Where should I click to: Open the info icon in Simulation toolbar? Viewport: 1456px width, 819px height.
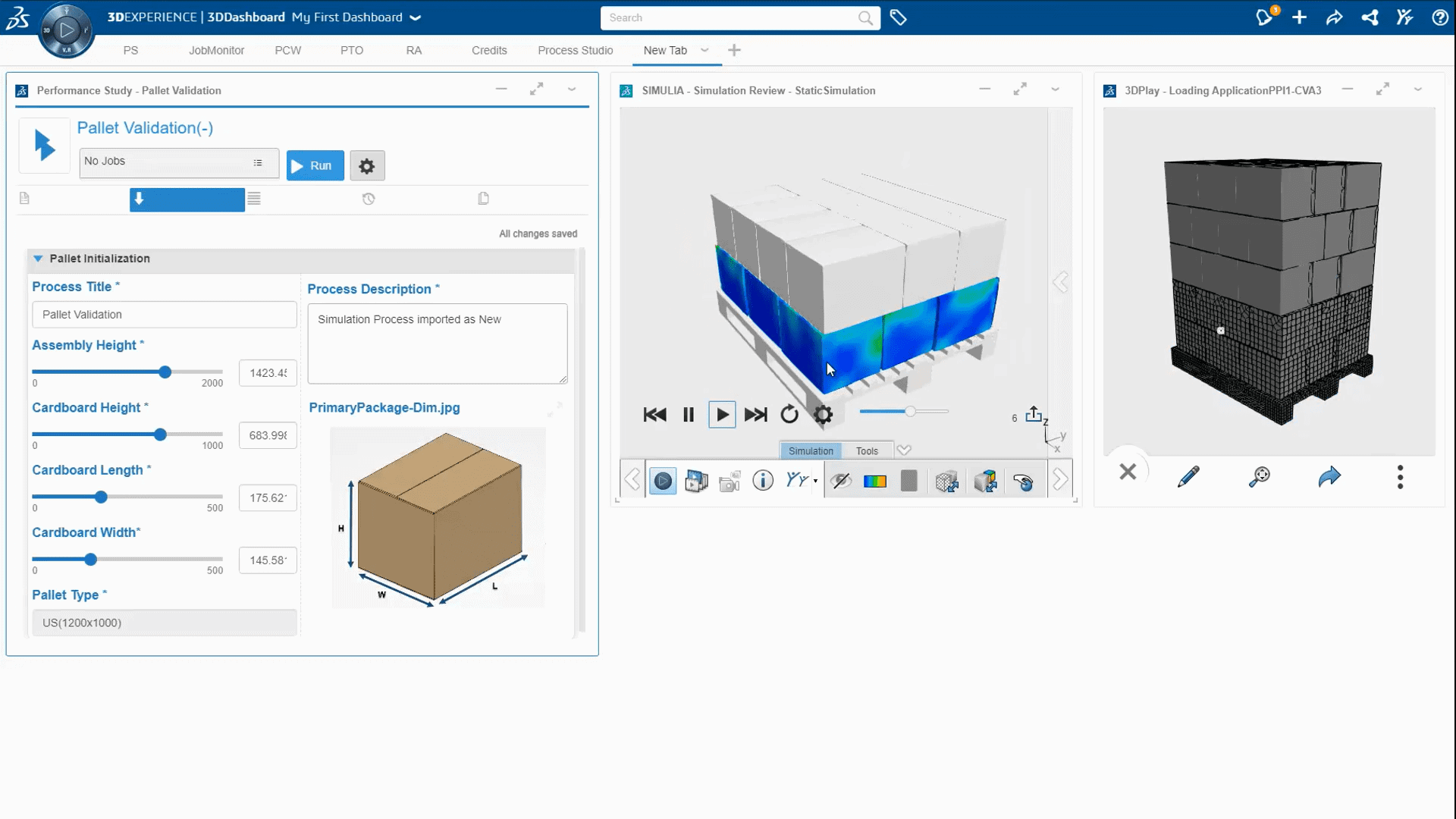(763, 480)
